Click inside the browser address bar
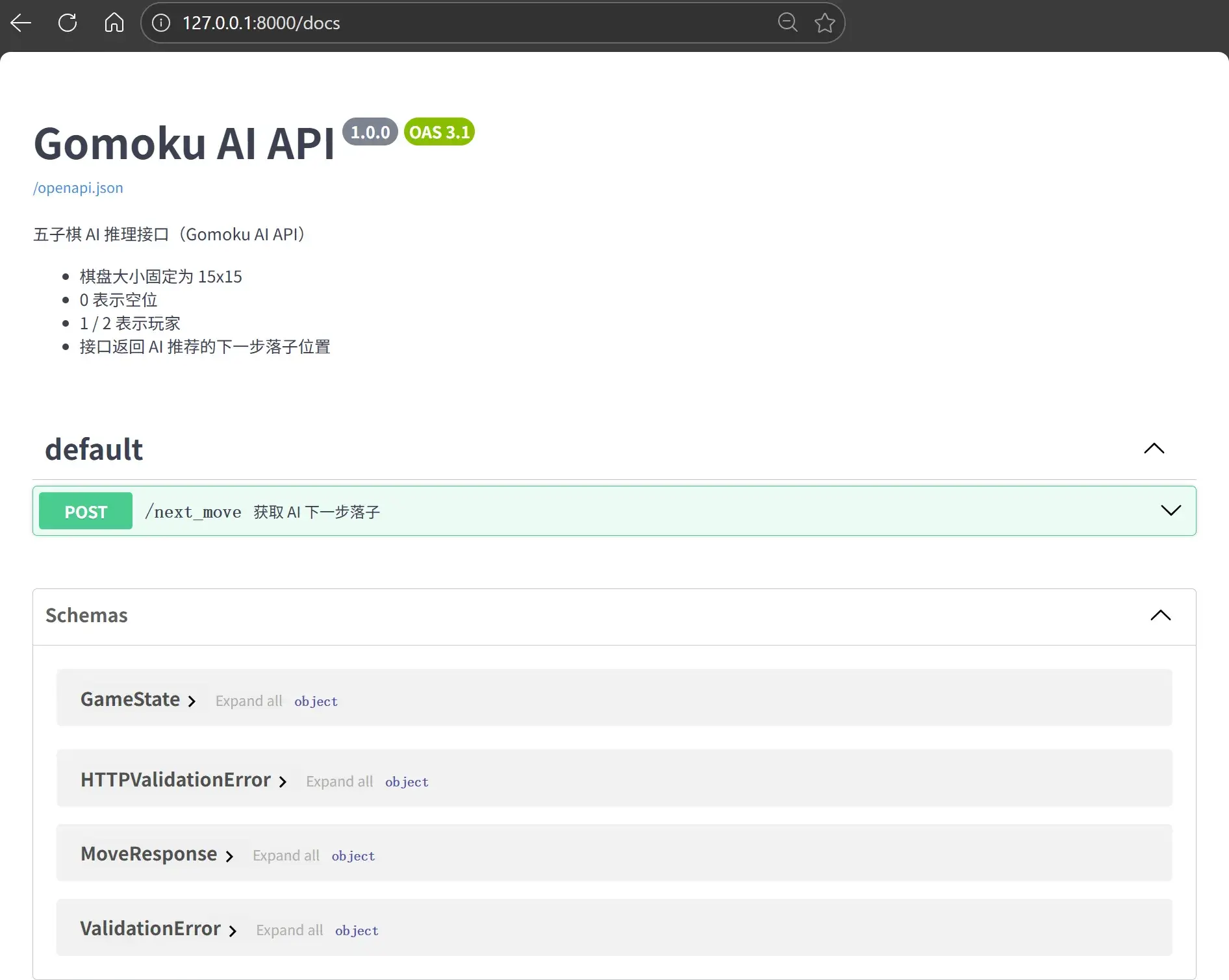1229x980 pixels. (x=455, y=23)
